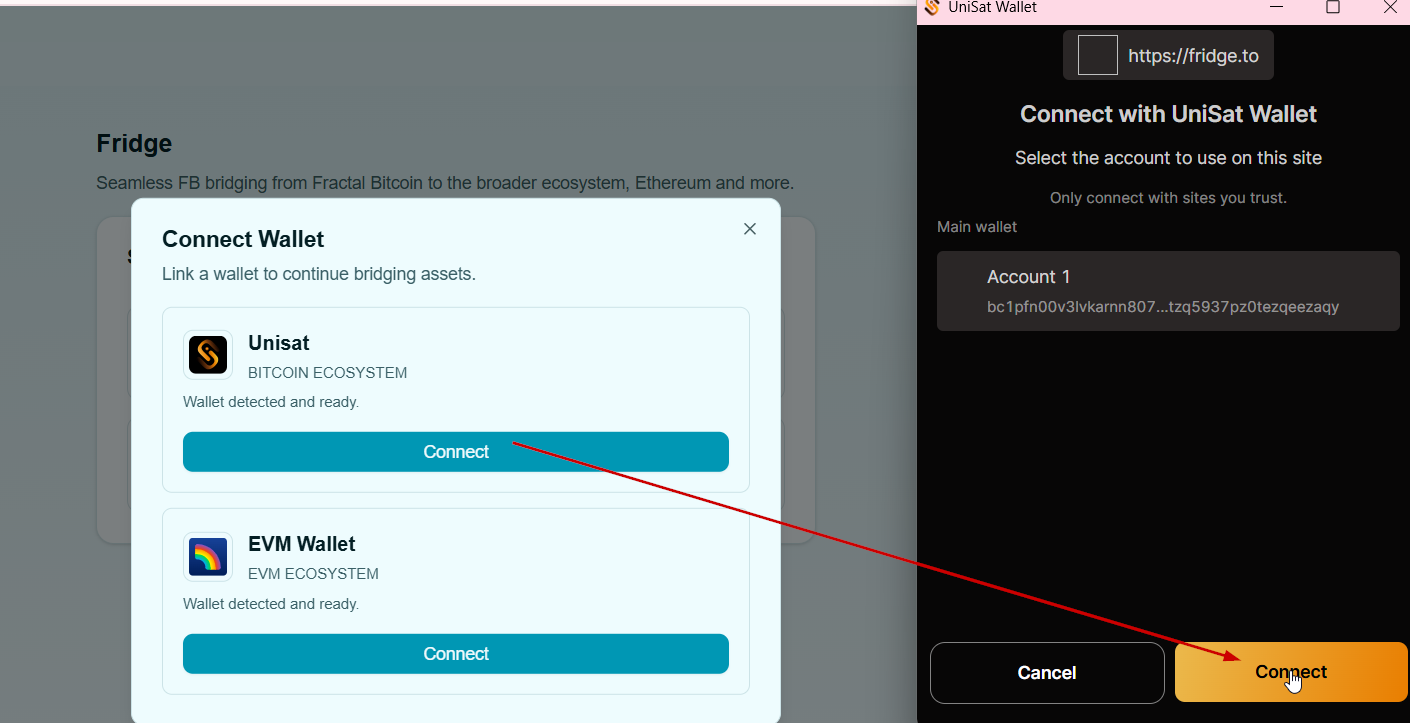The width and height of the screenshot is (1410, 723).
Task: Click the https://fridge.to site URL
Action: coord(1193,56)
